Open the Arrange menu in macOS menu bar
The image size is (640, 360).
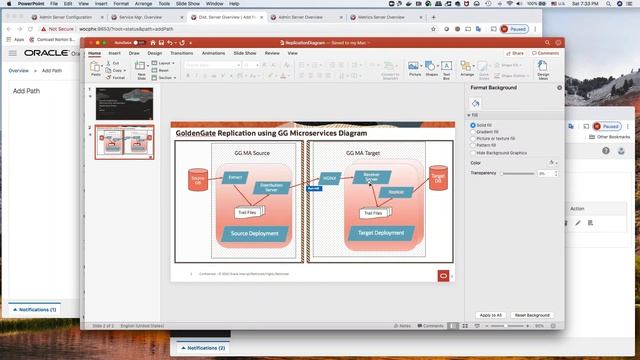point(143,4)
